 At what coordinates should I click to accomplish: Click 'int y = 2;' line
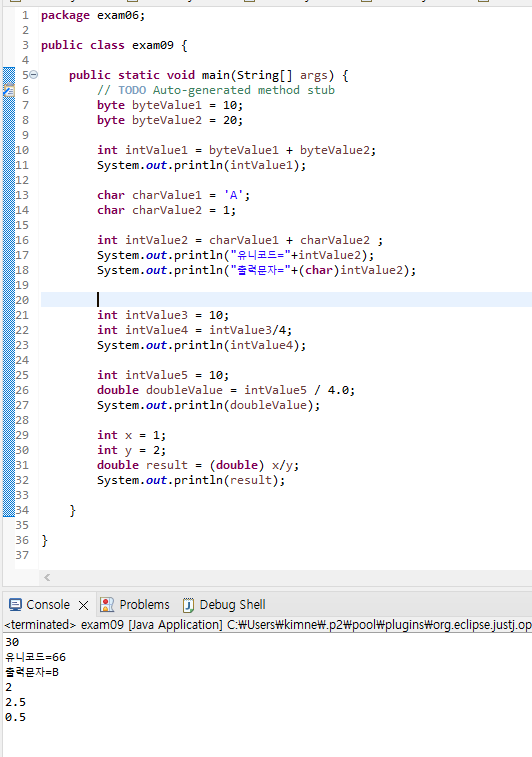click(x=131, y=450)
